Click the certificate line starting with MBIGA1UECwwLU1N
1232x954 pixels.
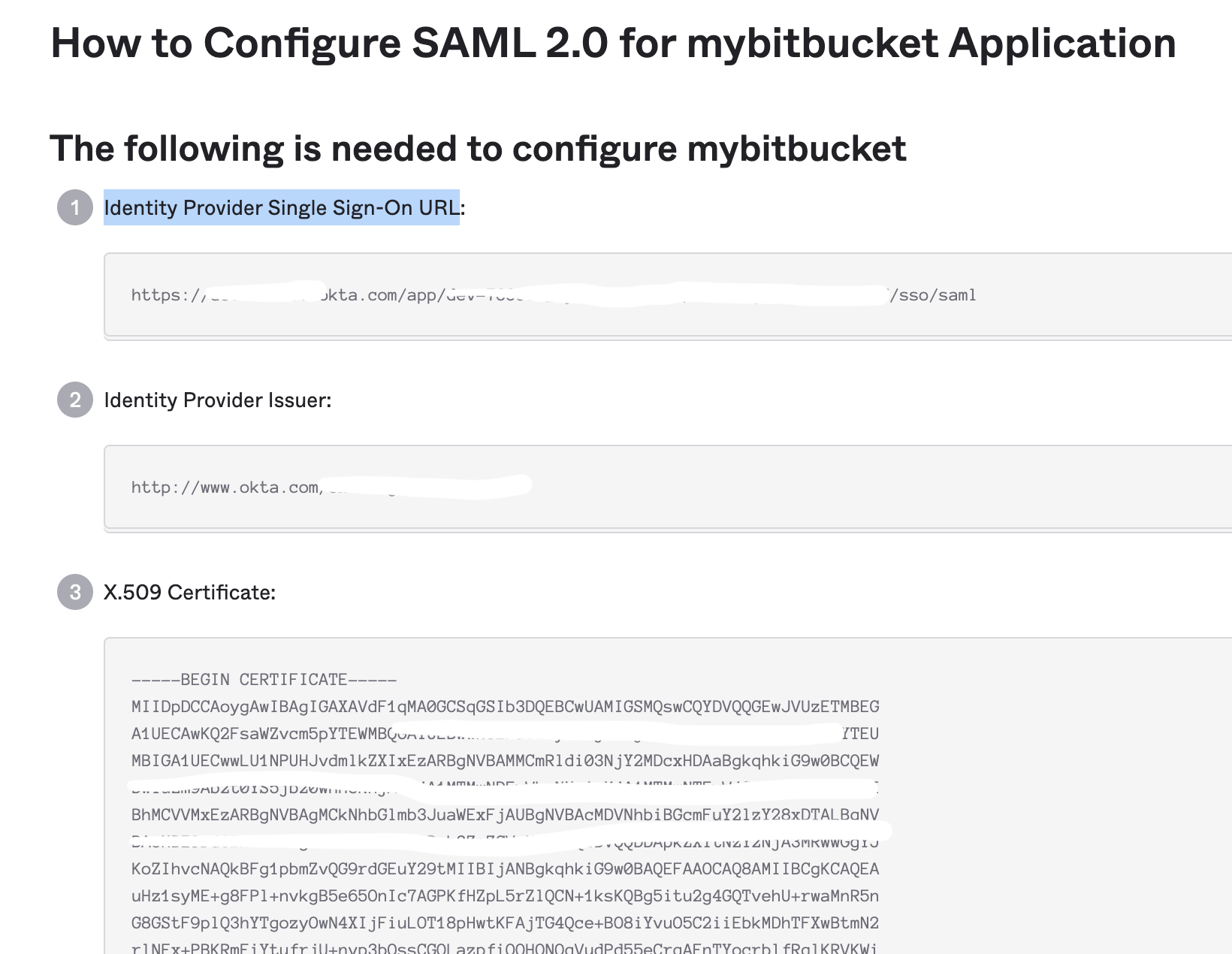point(505,761)
